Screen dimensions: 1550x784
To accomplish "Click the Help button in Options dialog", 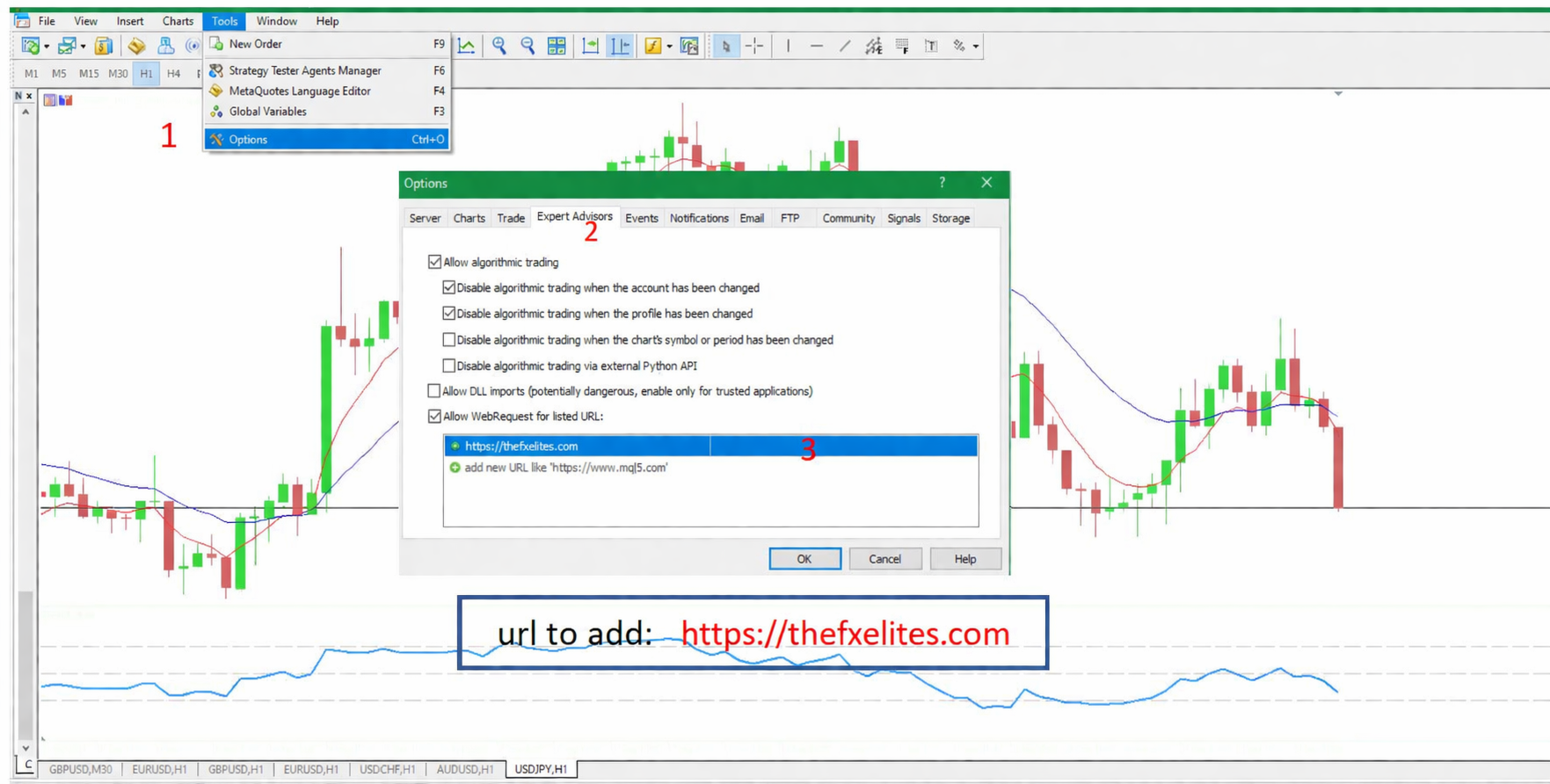I will pos(965,559).
